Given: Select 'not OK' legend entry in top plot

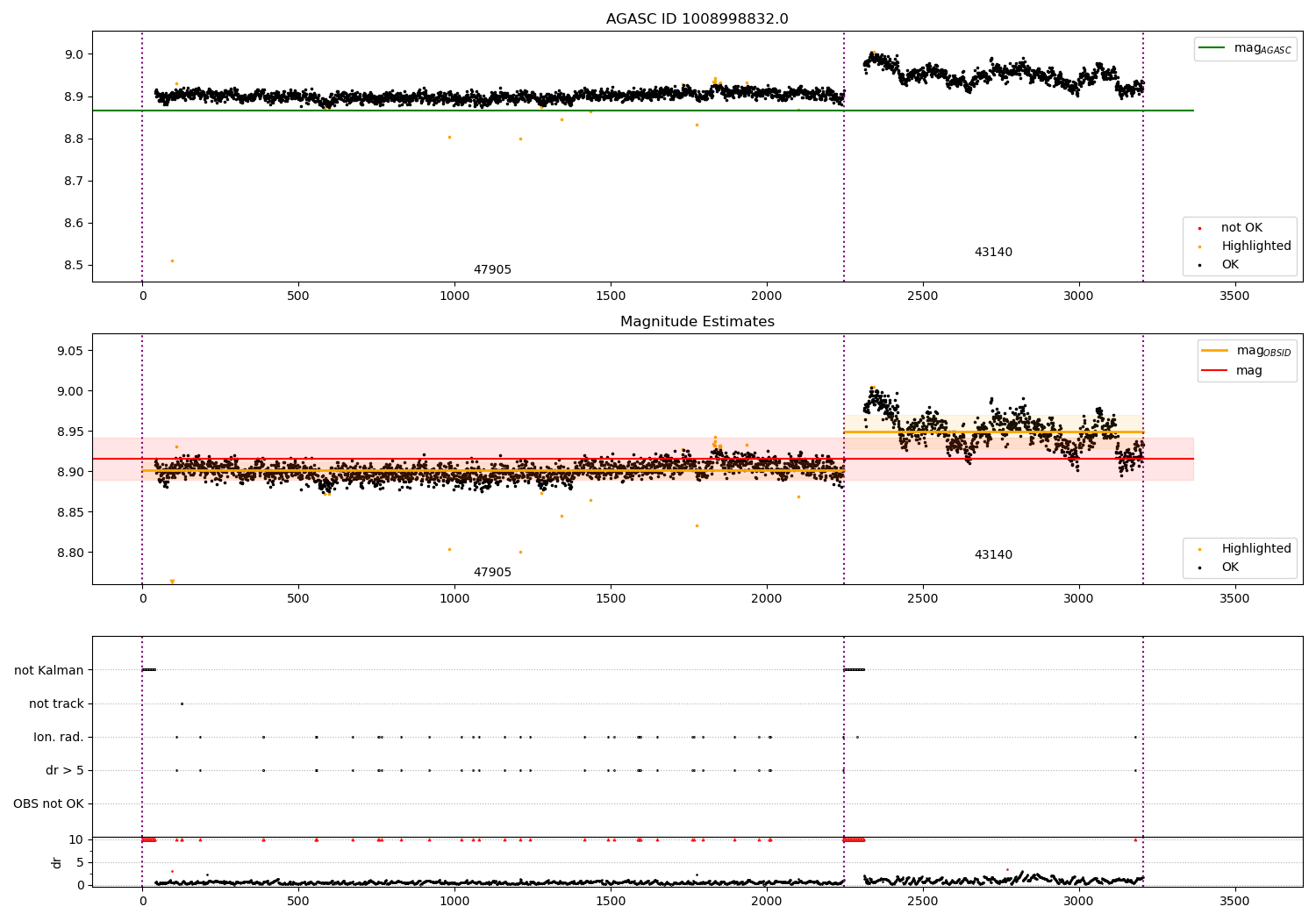Looking at the screenshot, I should [x=1241, y=228].
